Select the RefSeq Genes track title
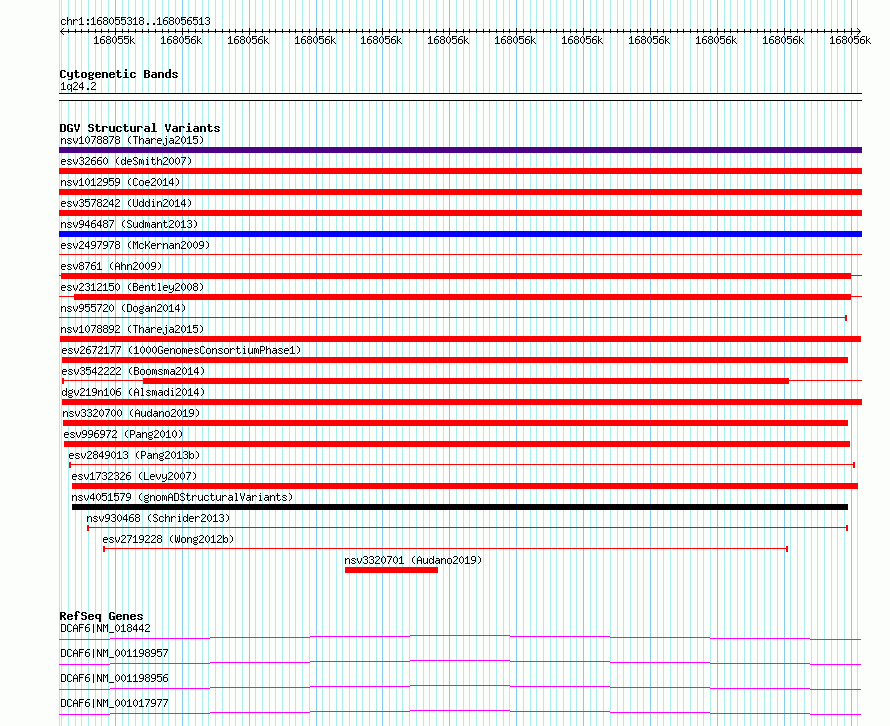The height and width of the screenshot is (726, 890). (101, 616)
